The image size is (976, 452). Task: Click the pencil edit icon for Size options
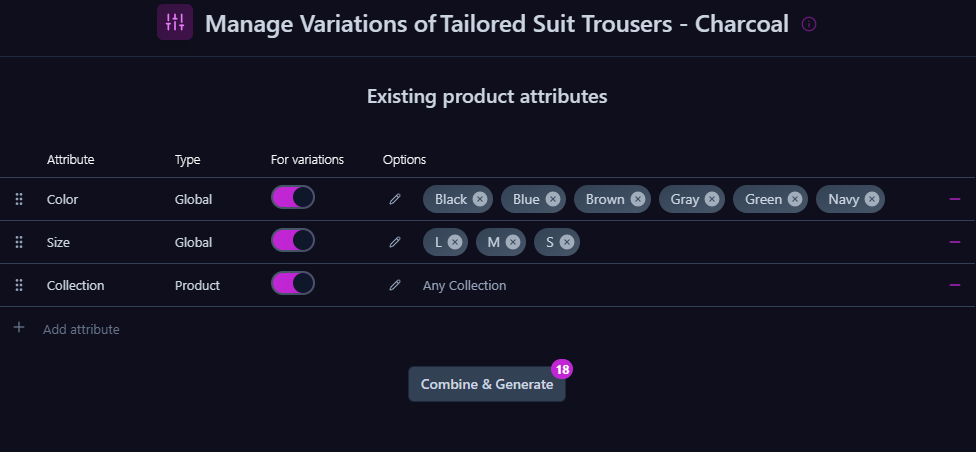395,242
